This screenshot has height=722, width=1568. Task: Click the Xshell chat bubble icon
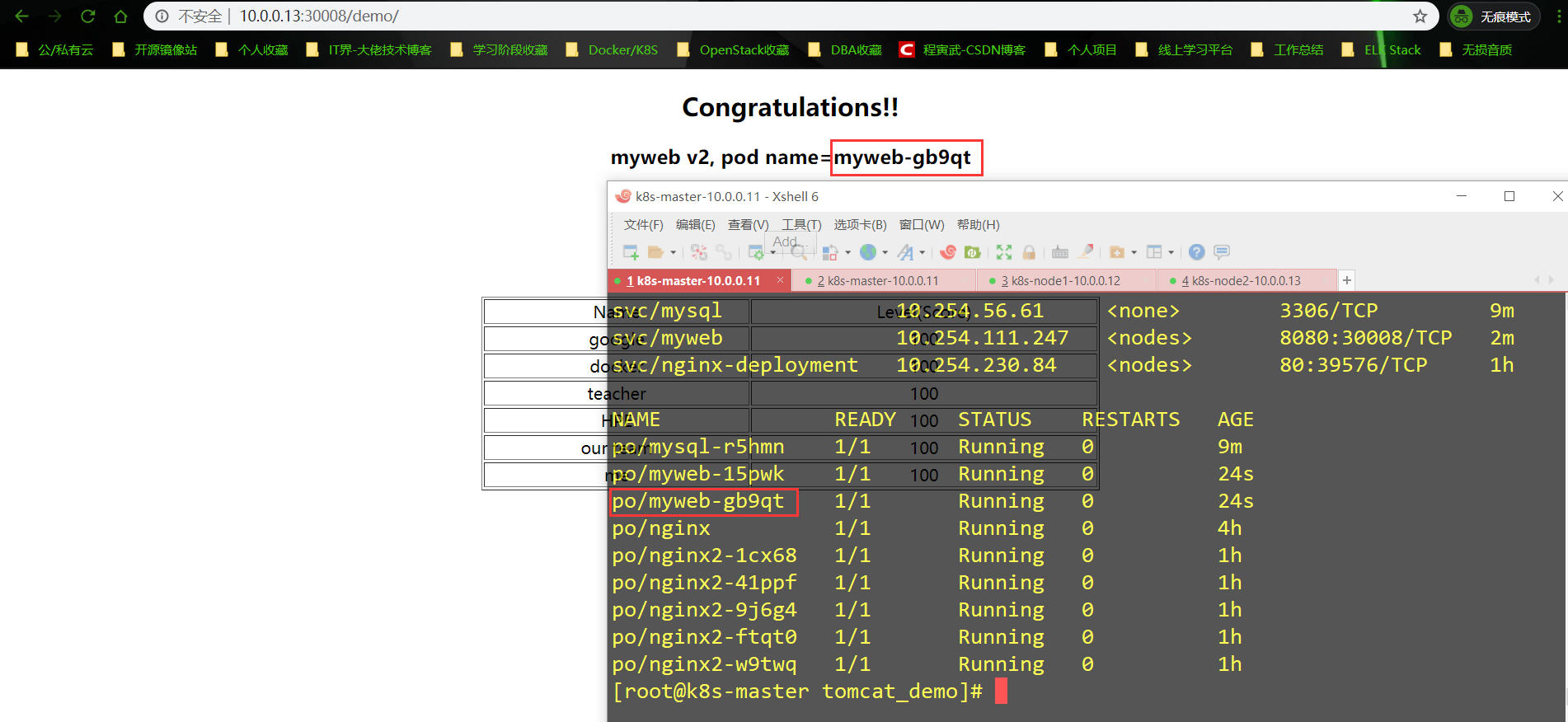pyautogui.click(x=1222, y=252)
